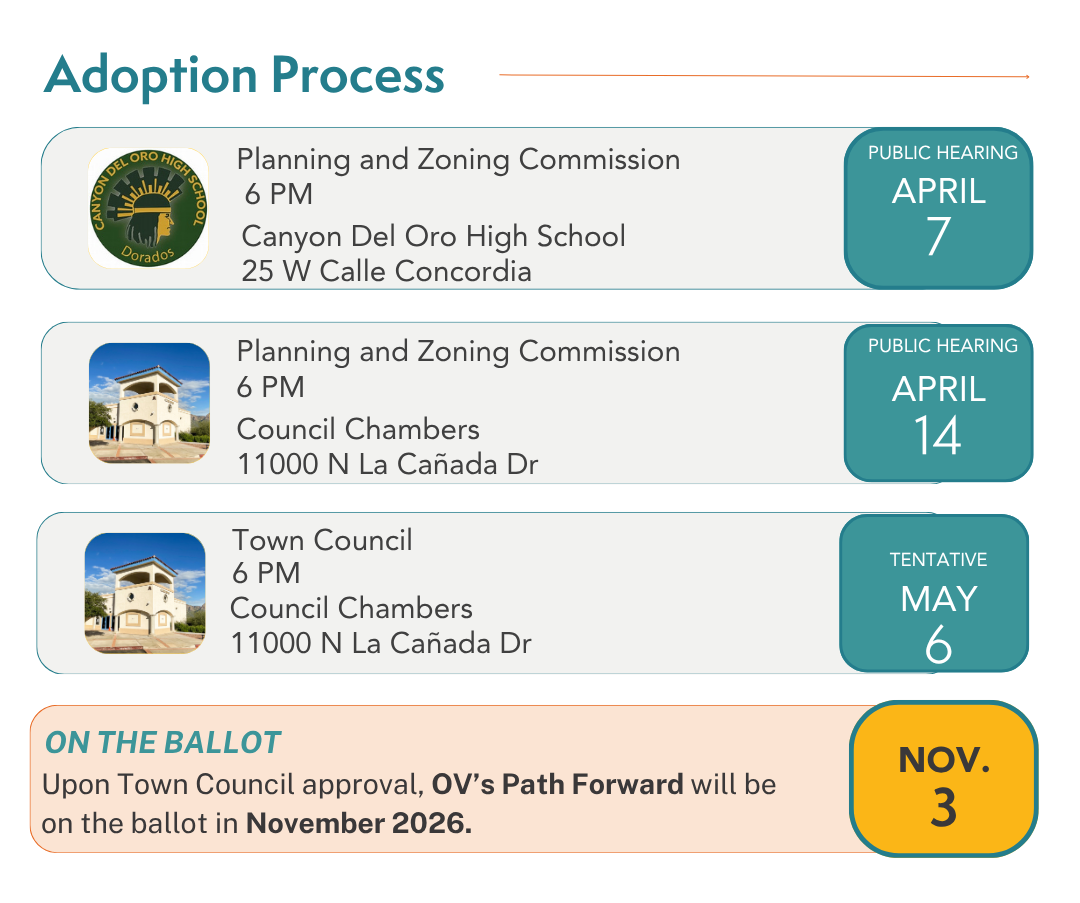Select the ON THE BALLOT heading

pos(163,743)
